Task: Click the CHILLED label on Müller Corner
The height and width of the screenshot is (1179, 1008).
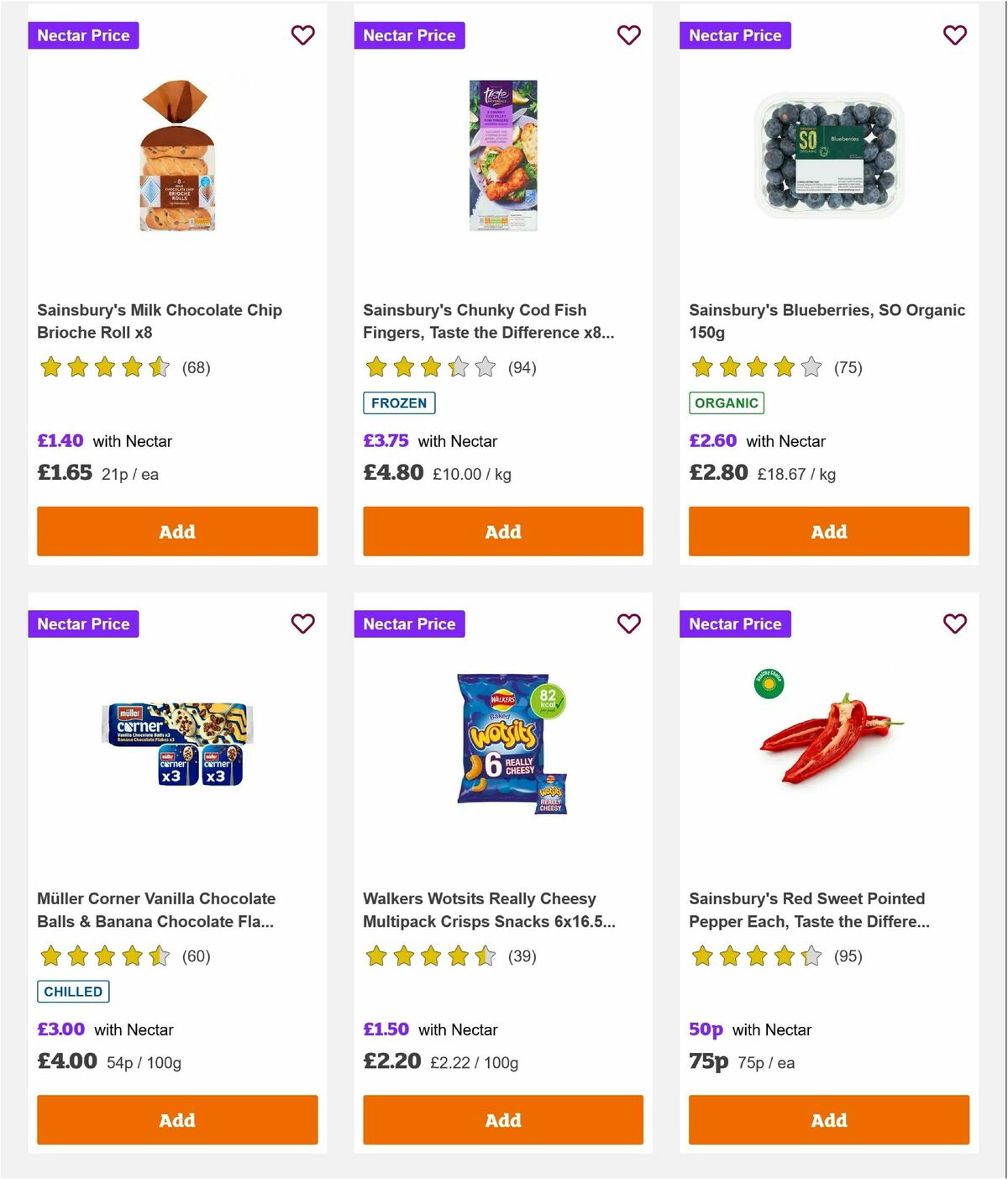Action: click(73, 992)
